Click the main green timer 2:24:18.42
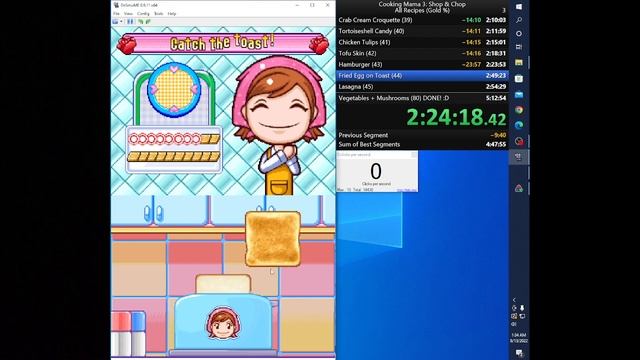The height and width of the screenshot is (360, 640). pos(456,118)
